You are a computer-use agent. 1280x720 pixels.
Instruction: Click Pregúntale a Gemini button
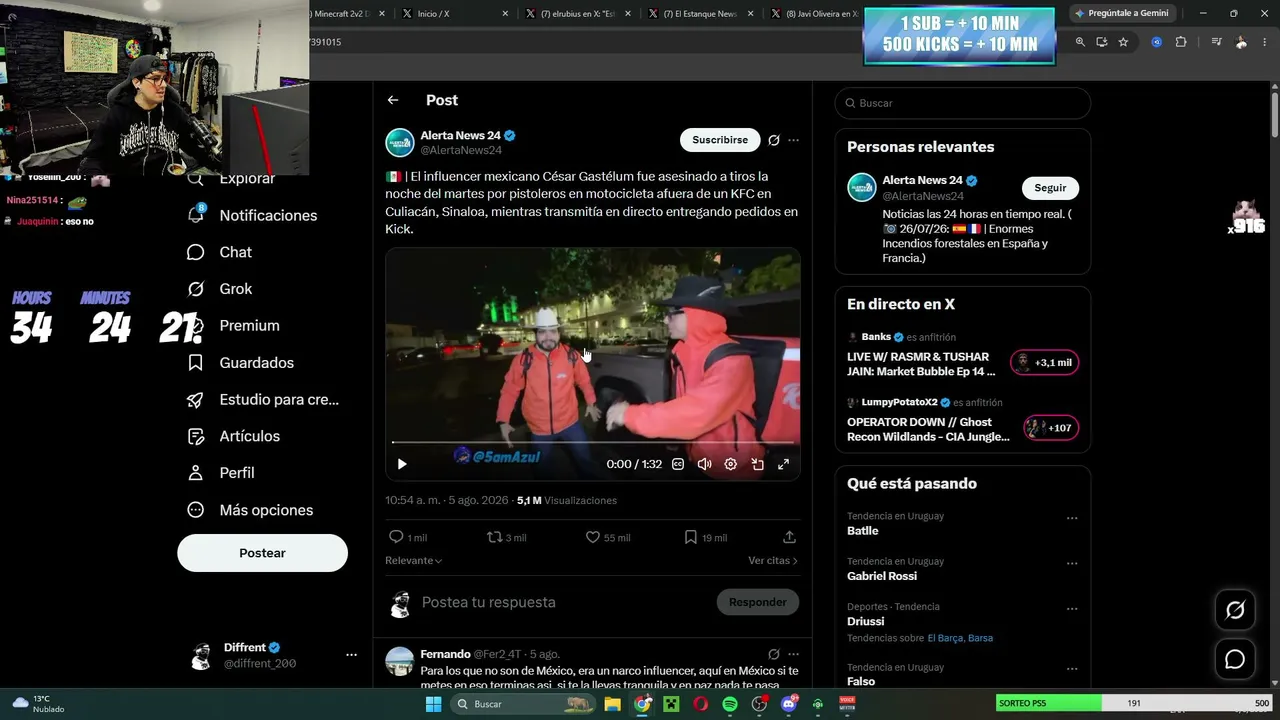pos(1121,13)
